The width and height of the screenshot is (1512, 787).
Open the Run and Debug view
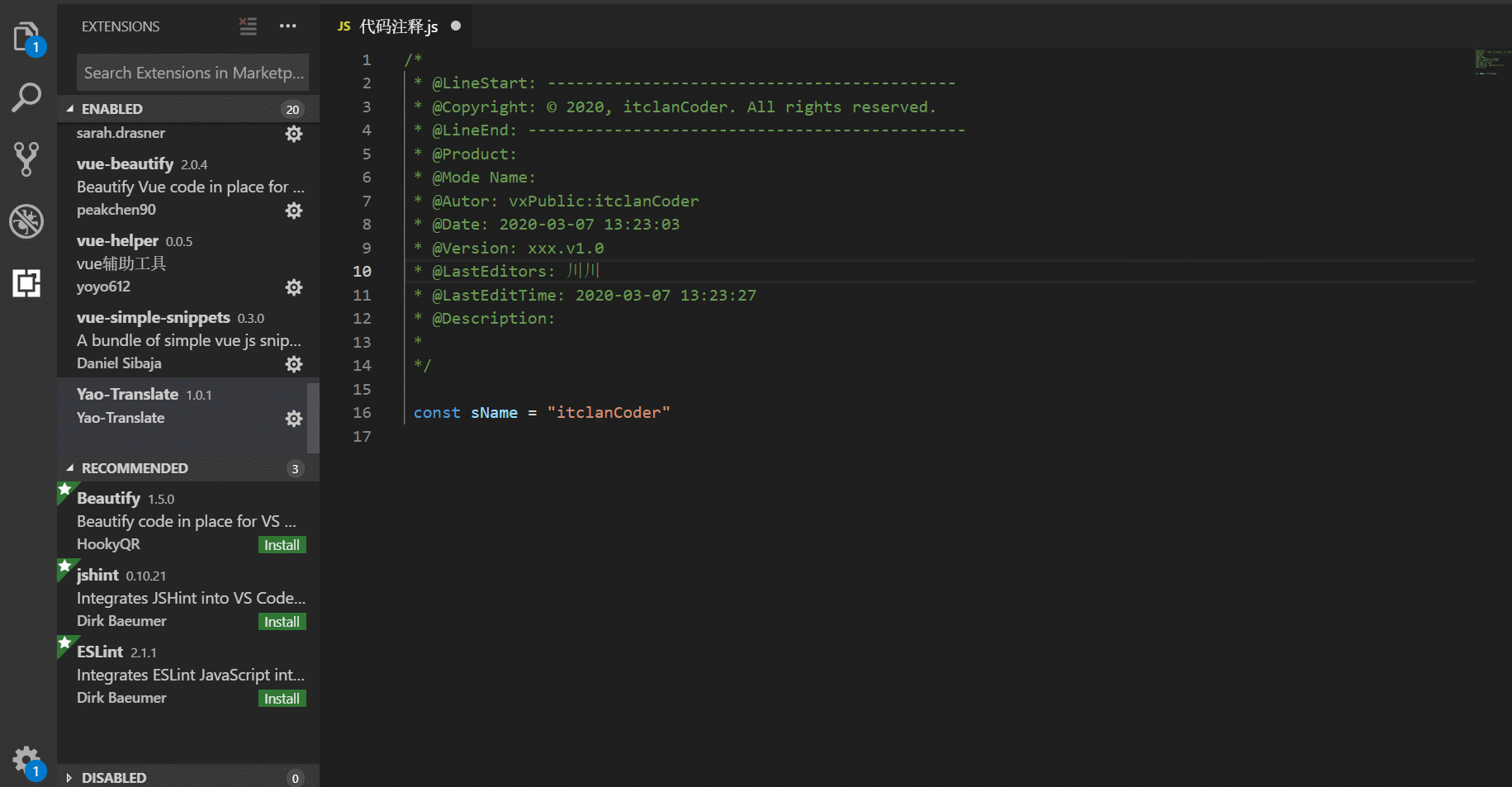coord(26,221)
